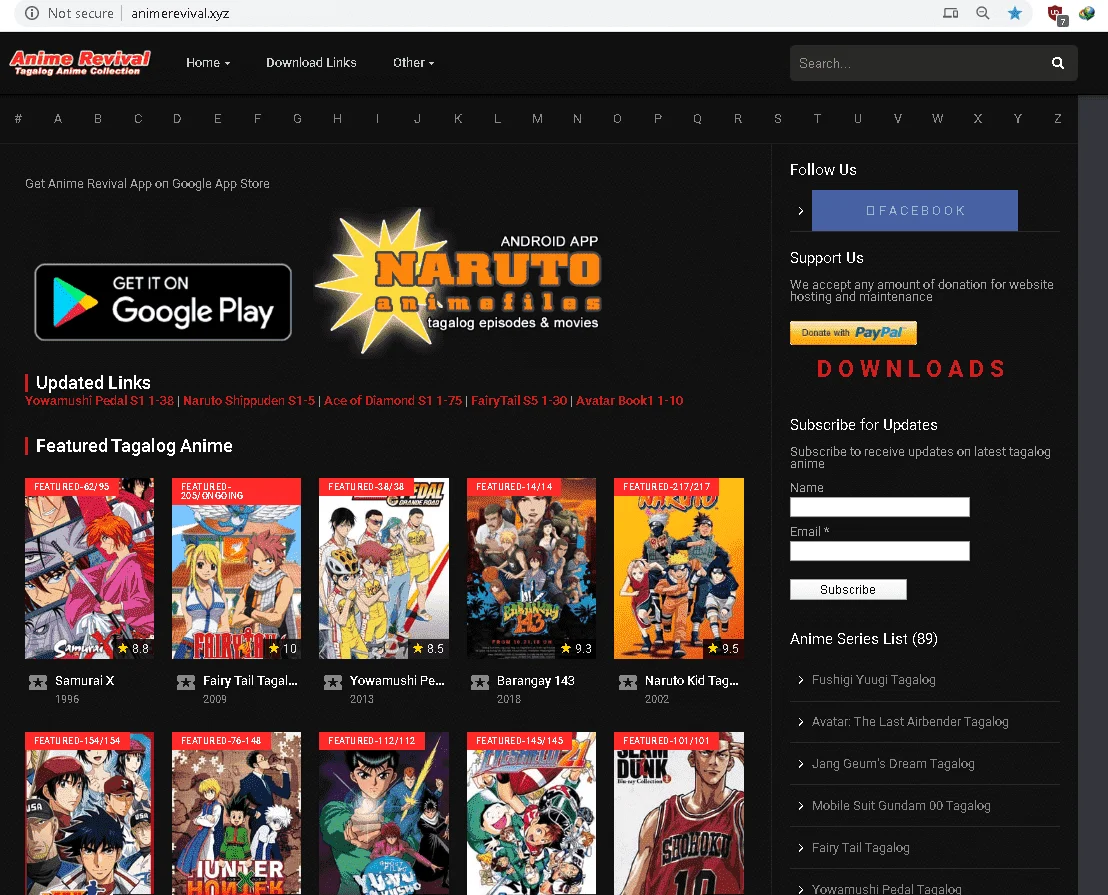Click the device cast icon in address bar
Viewport: 1108px width, 895px height.
[950, 13]
